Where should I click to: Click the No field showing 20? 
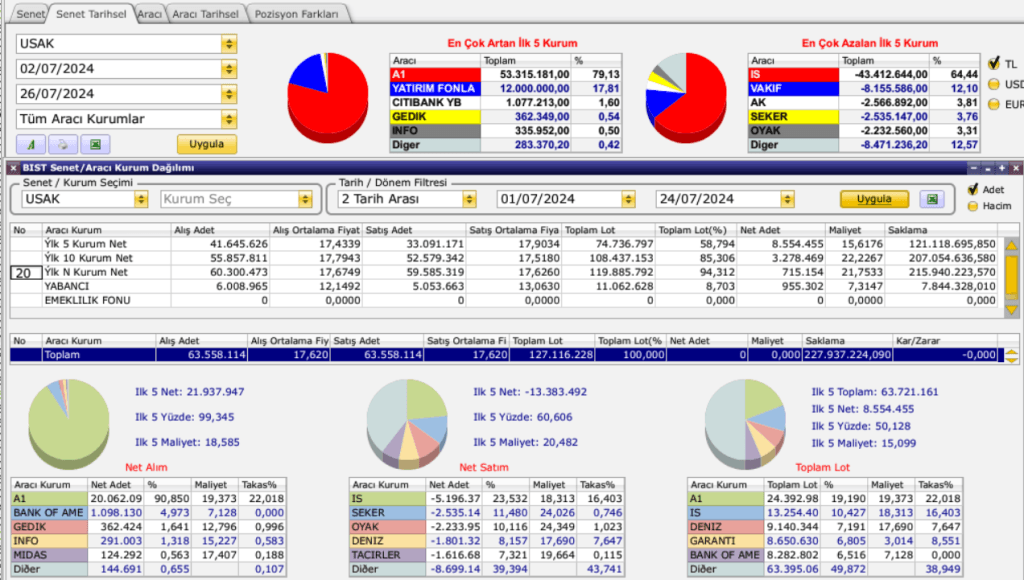pyautogui.click(x=26, y=273)
